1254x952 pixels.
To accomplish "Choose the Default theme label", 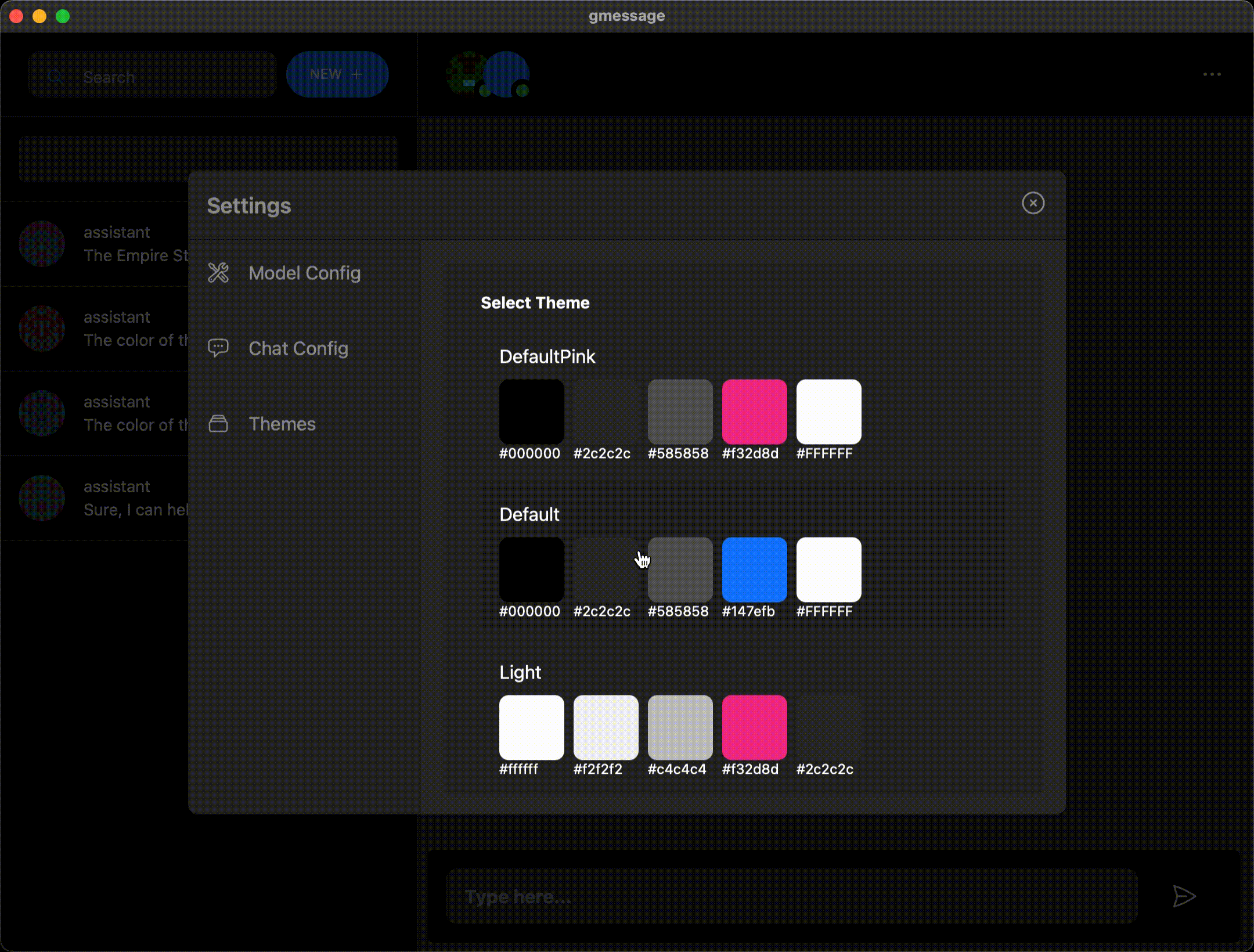I will [x=529, y=514].
